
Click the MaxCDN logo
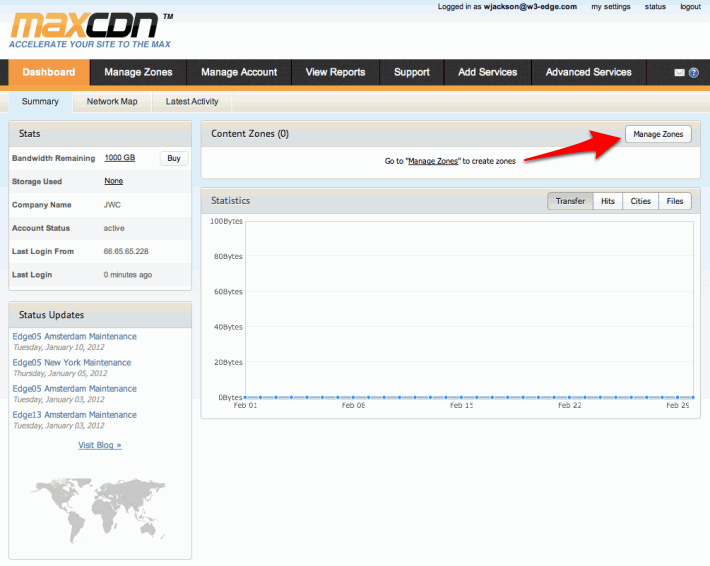point(91,30)
